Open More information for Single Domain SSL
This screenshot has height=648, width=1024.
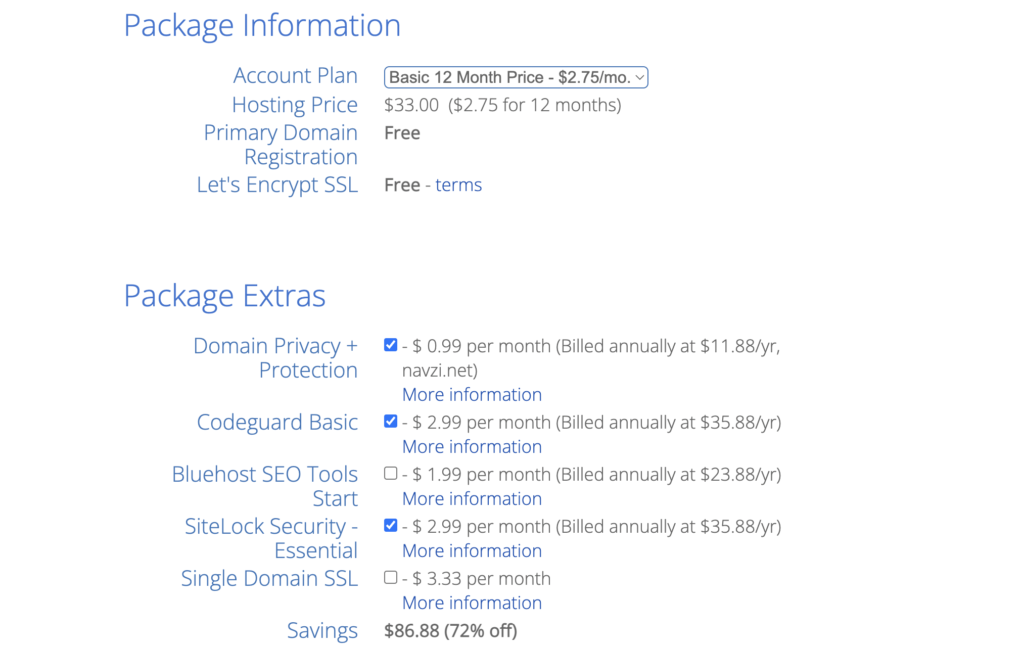click(x=472, y=602)
